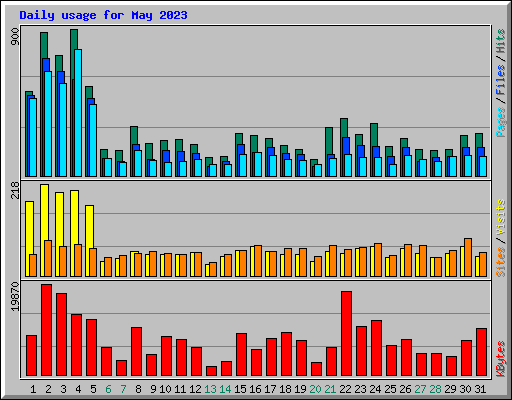Click day 19 on the x-axis
The width and height of the screenshot is (512, 400).
pyautogui.click(x=300, y=389)
